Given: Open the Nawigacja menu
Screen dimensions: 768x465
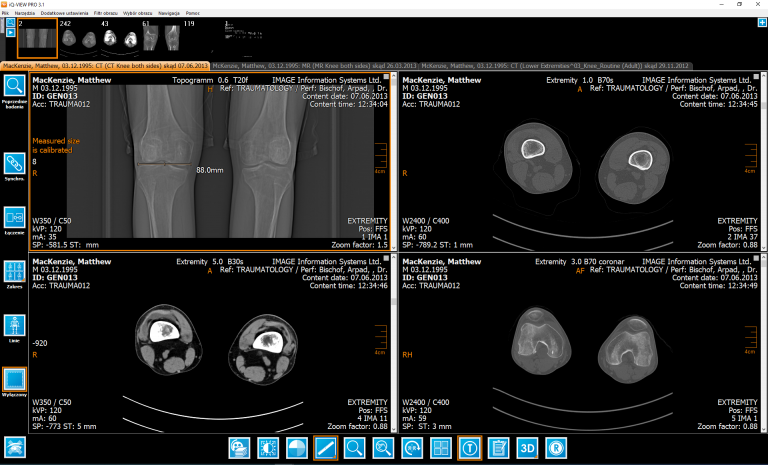Looking at the screenshot, I should coord(169,13).
